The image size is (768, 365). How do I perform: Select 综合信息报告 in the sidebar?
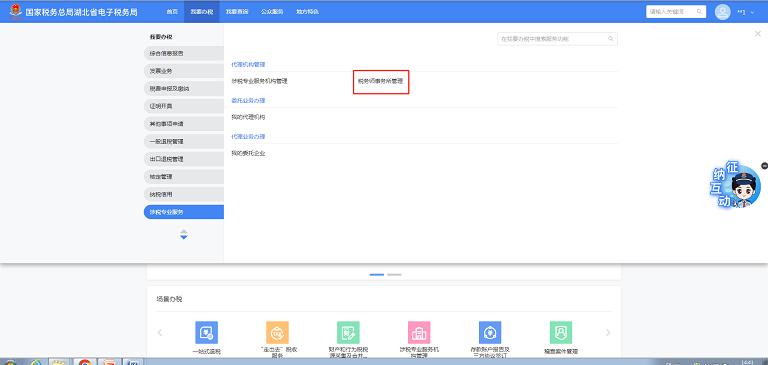[184, 53]
